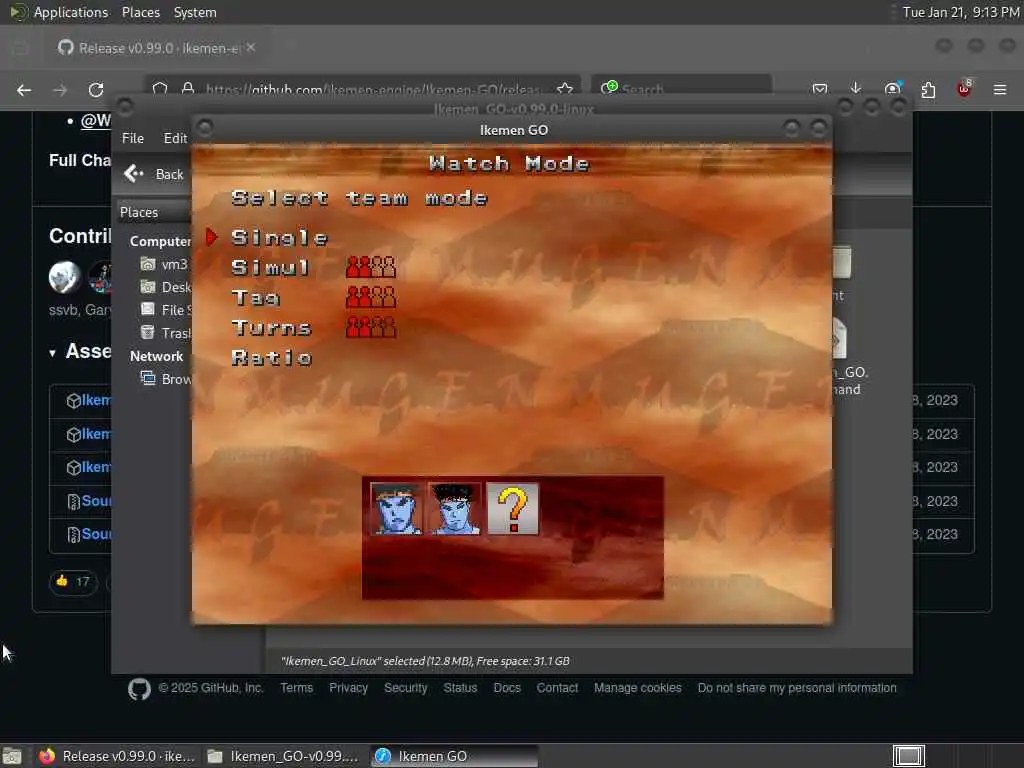Choose Simul team mode
Viewport: 1024px width, 768px height.
pyautogui.click(x=270, y=268)
